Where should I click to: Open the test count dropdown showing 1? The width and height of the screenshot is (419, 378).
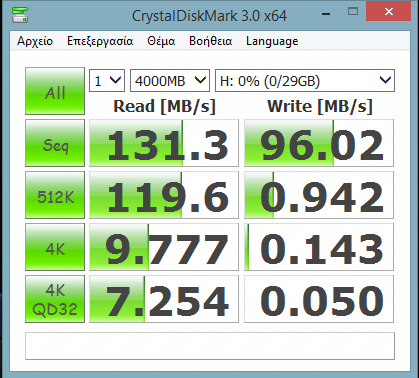click(107, 80)
